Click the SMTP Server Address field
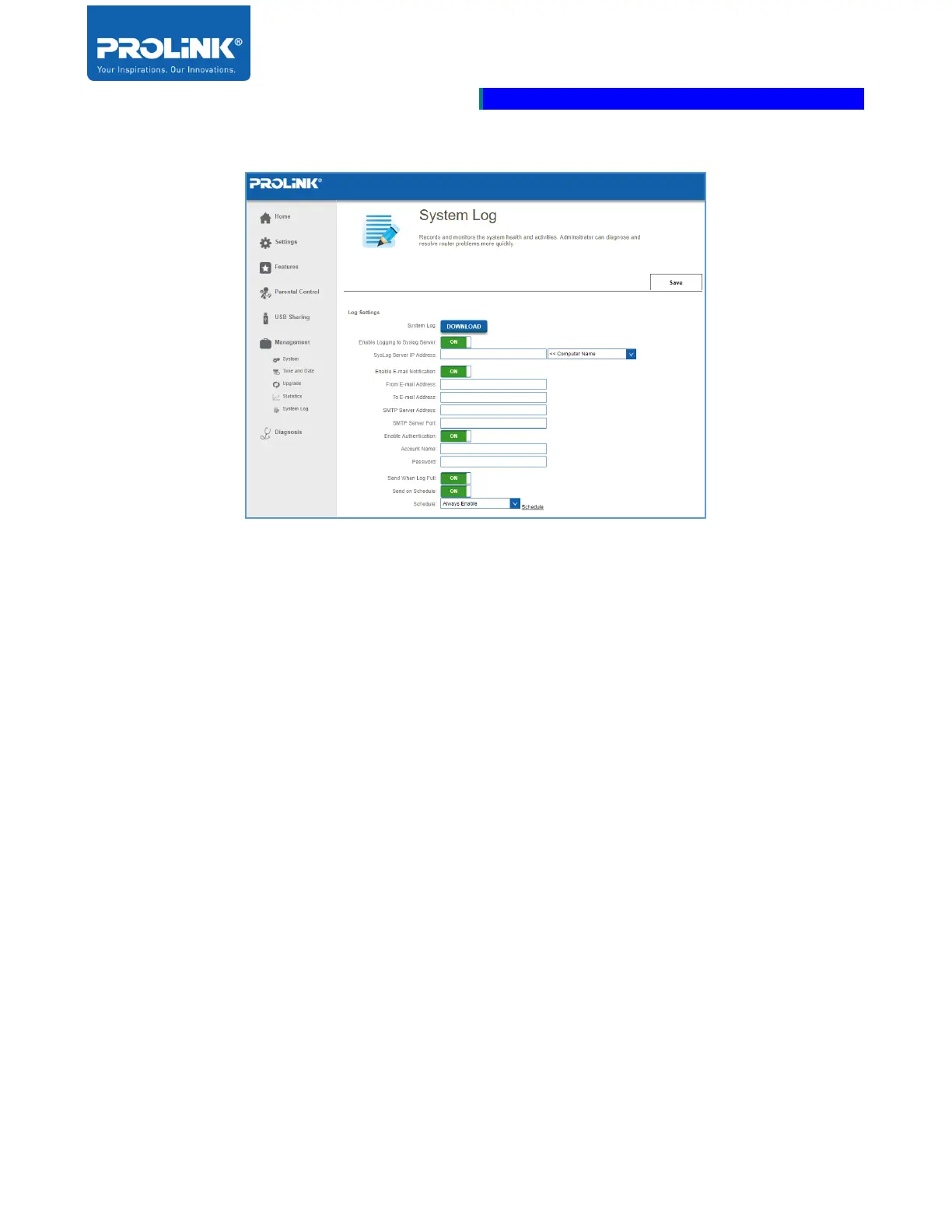Image resolution: width=952 pixels, height=1232 pixels. [493, 410]
